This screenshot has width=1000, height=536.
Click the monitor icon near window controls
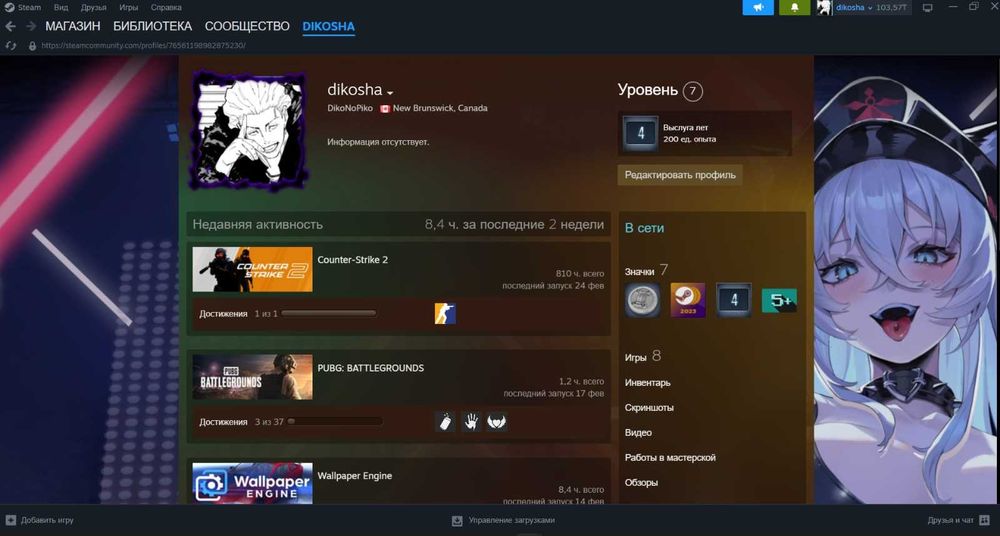tap(928, 8)
